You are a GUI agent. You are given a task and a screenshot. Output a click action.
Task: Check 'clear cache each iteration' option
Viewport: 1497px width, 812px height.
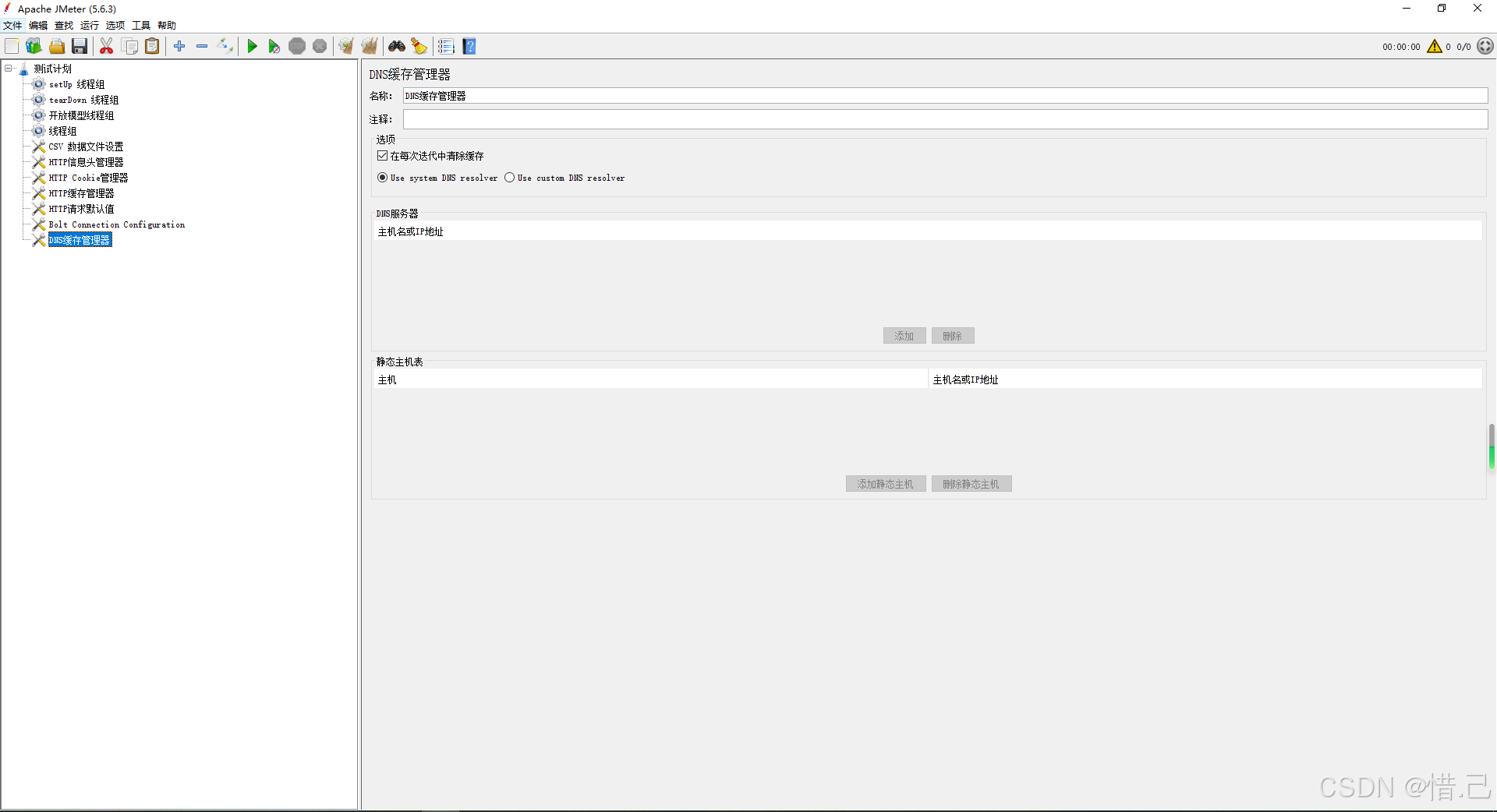tap(383, 156)
